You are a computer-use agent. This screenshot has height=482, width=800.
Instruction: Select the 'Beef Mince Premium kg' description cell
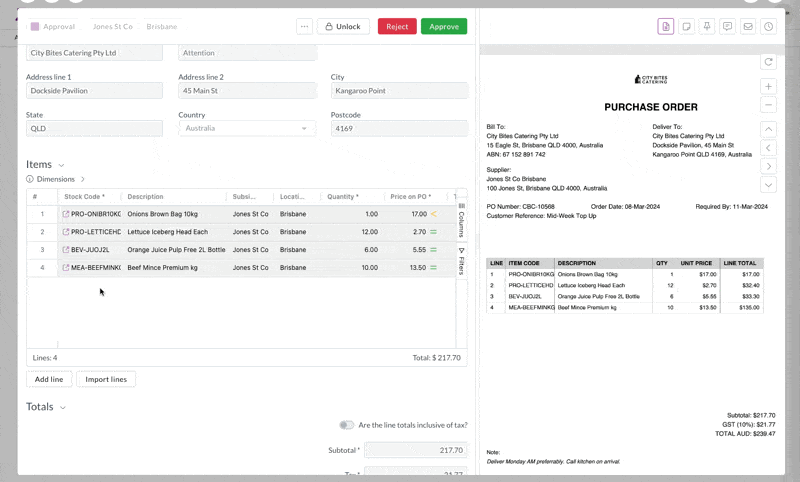coord(176,268)
